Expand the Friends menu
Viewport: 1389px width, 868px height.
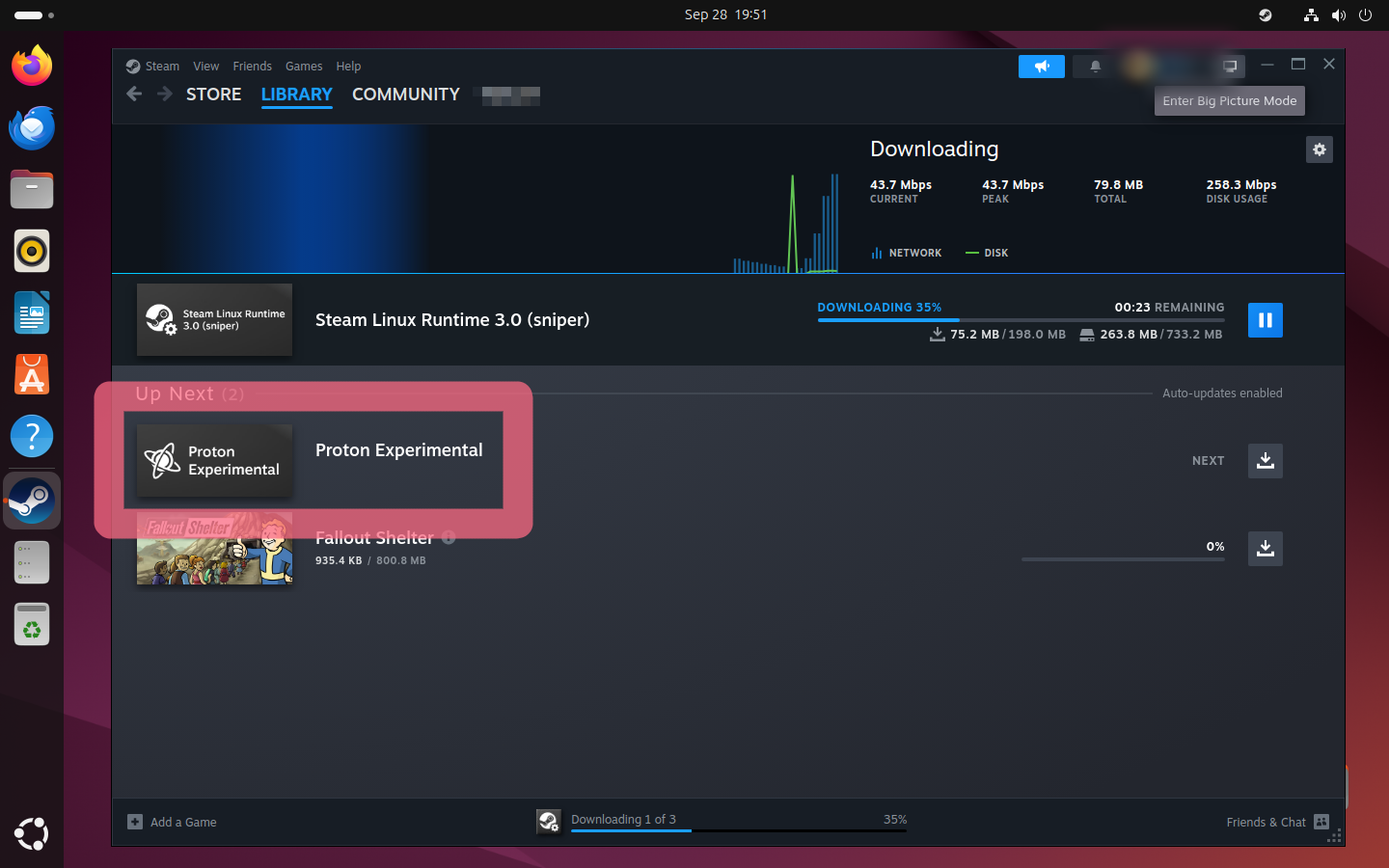point(252,67)
